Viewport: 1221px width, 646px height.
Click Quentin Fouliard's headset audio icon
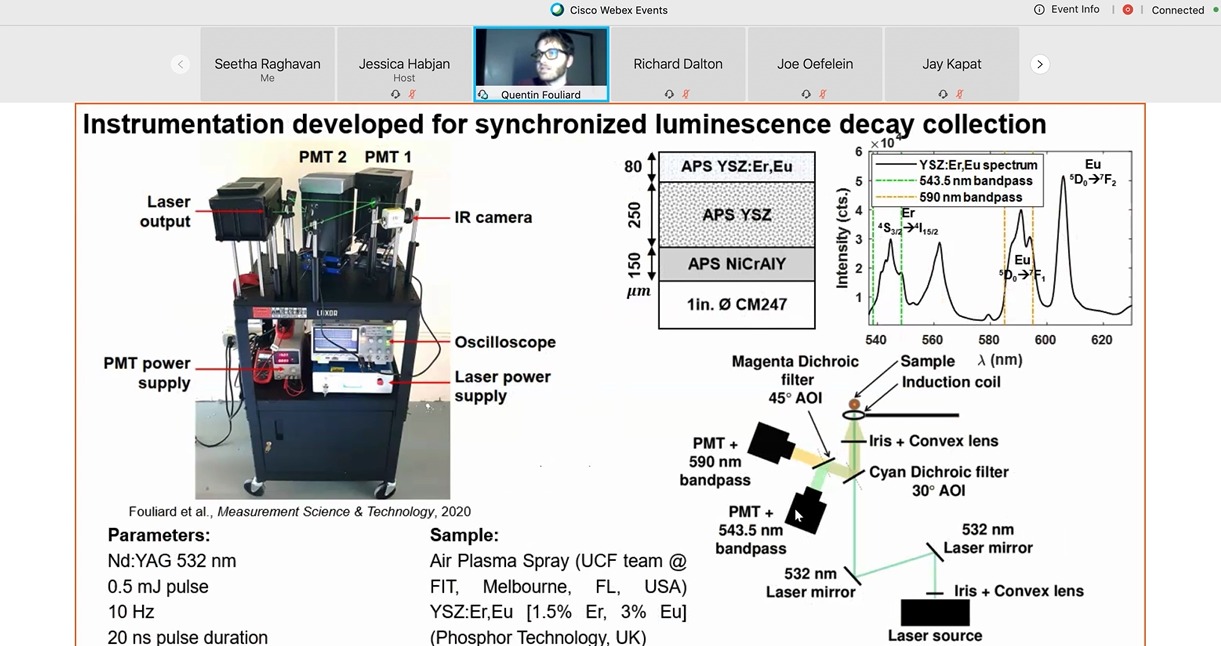click(484, 95)
